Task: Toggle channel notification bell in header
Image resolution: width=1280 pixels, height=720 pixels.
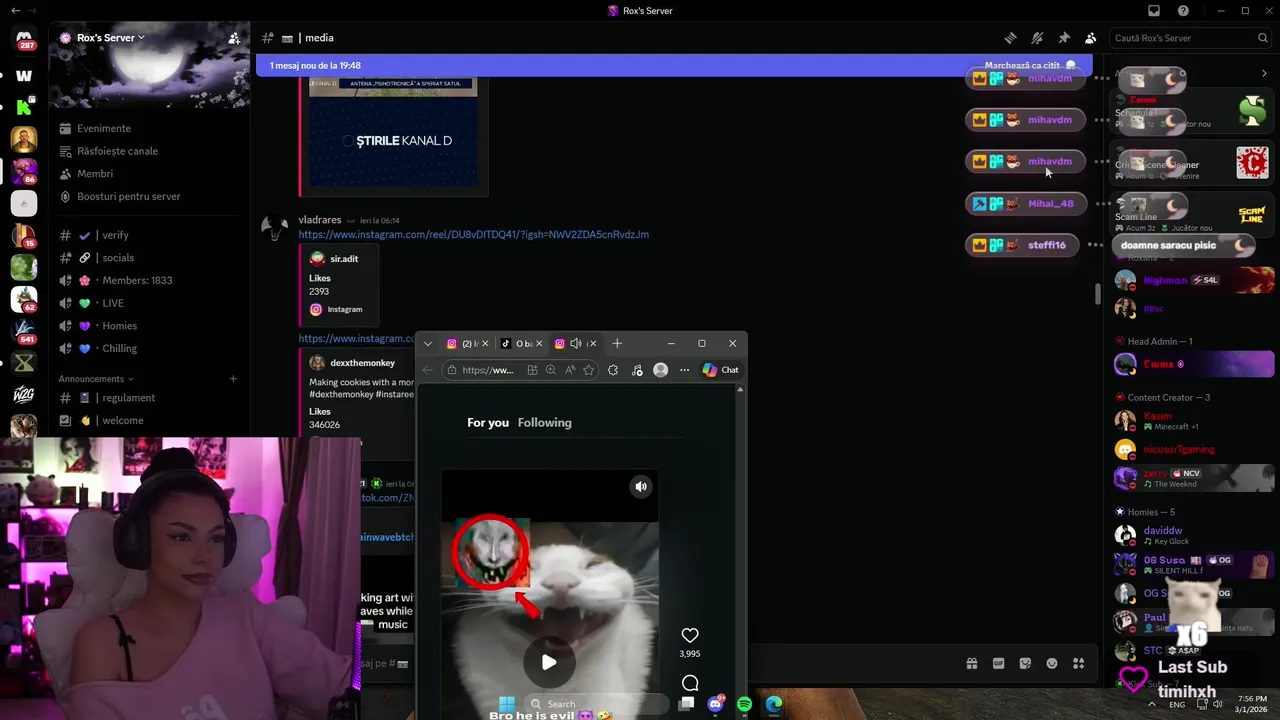Action: pos(1037,38)
